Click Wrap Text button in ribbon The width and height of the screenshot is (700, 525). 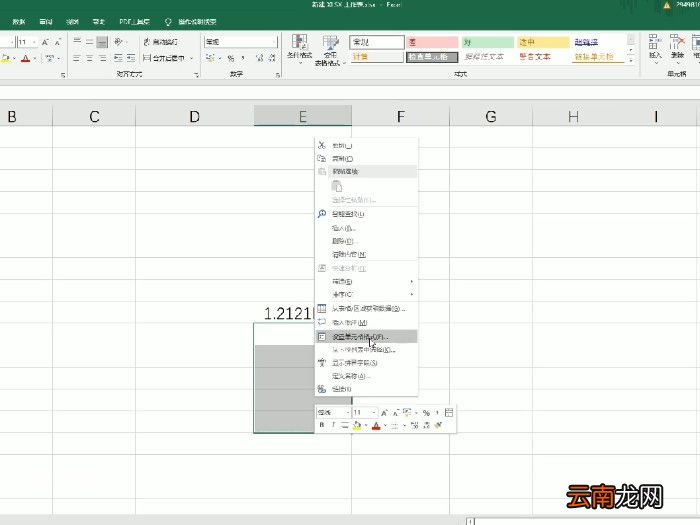(161, 42)
